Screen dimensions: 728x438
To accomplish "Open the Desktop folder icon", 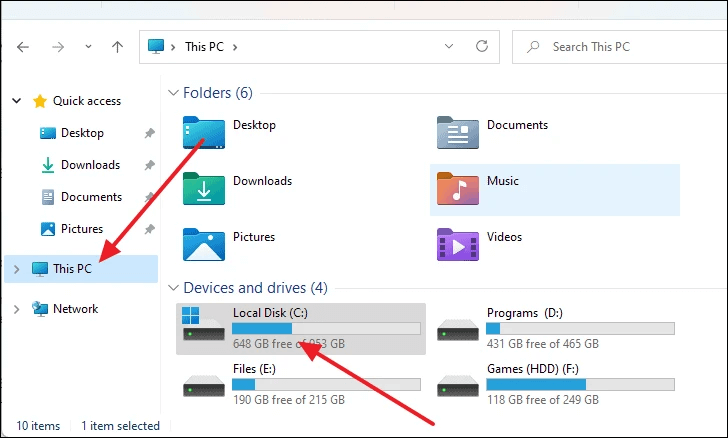I will tap(204, 132).
